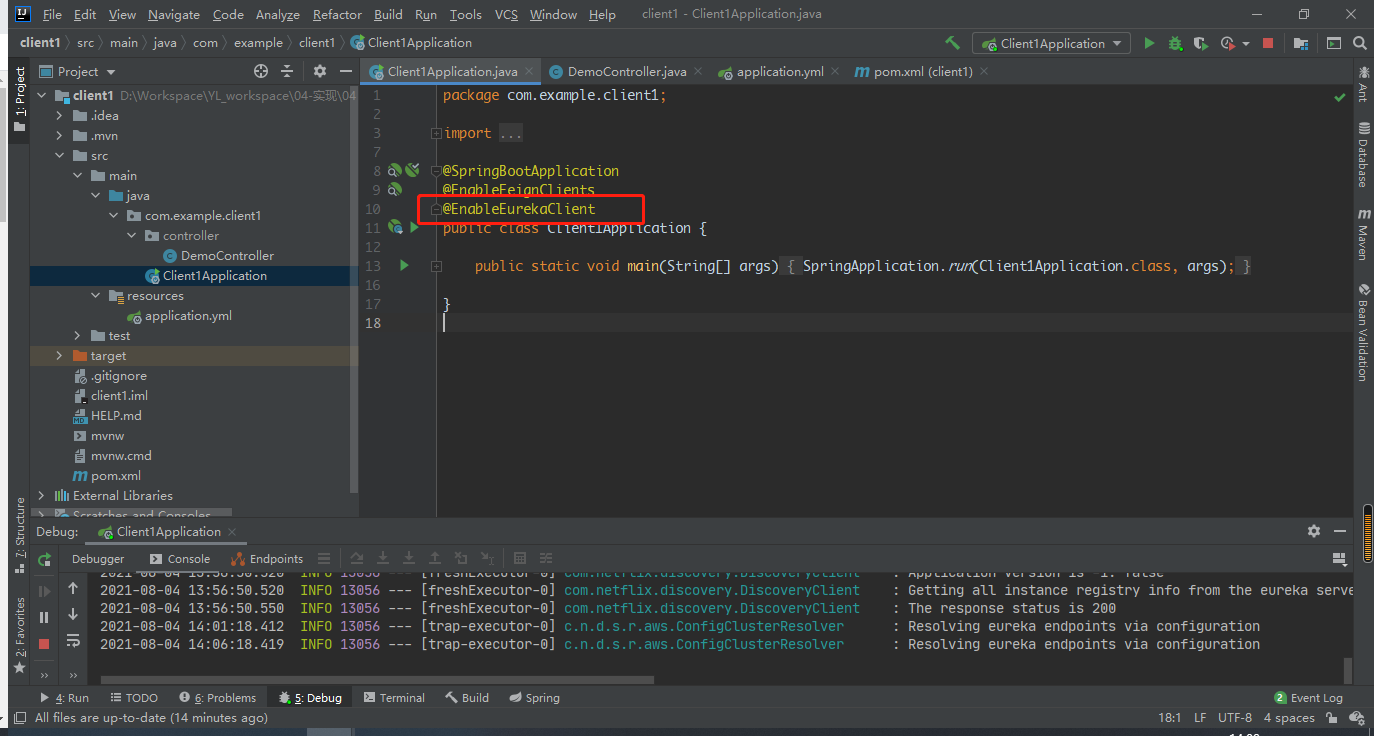
Task: Switch to the Debugger tab
Action: coord(98,559)
